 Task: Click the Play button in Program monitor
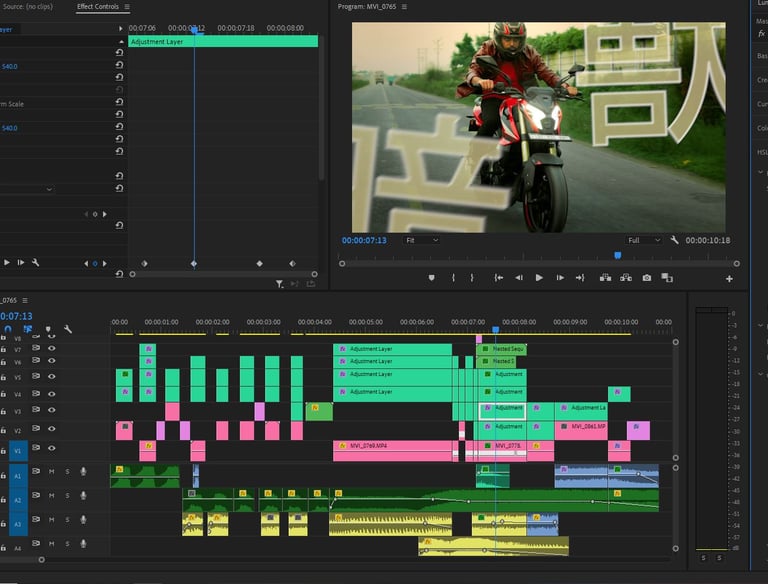point(539,278)
